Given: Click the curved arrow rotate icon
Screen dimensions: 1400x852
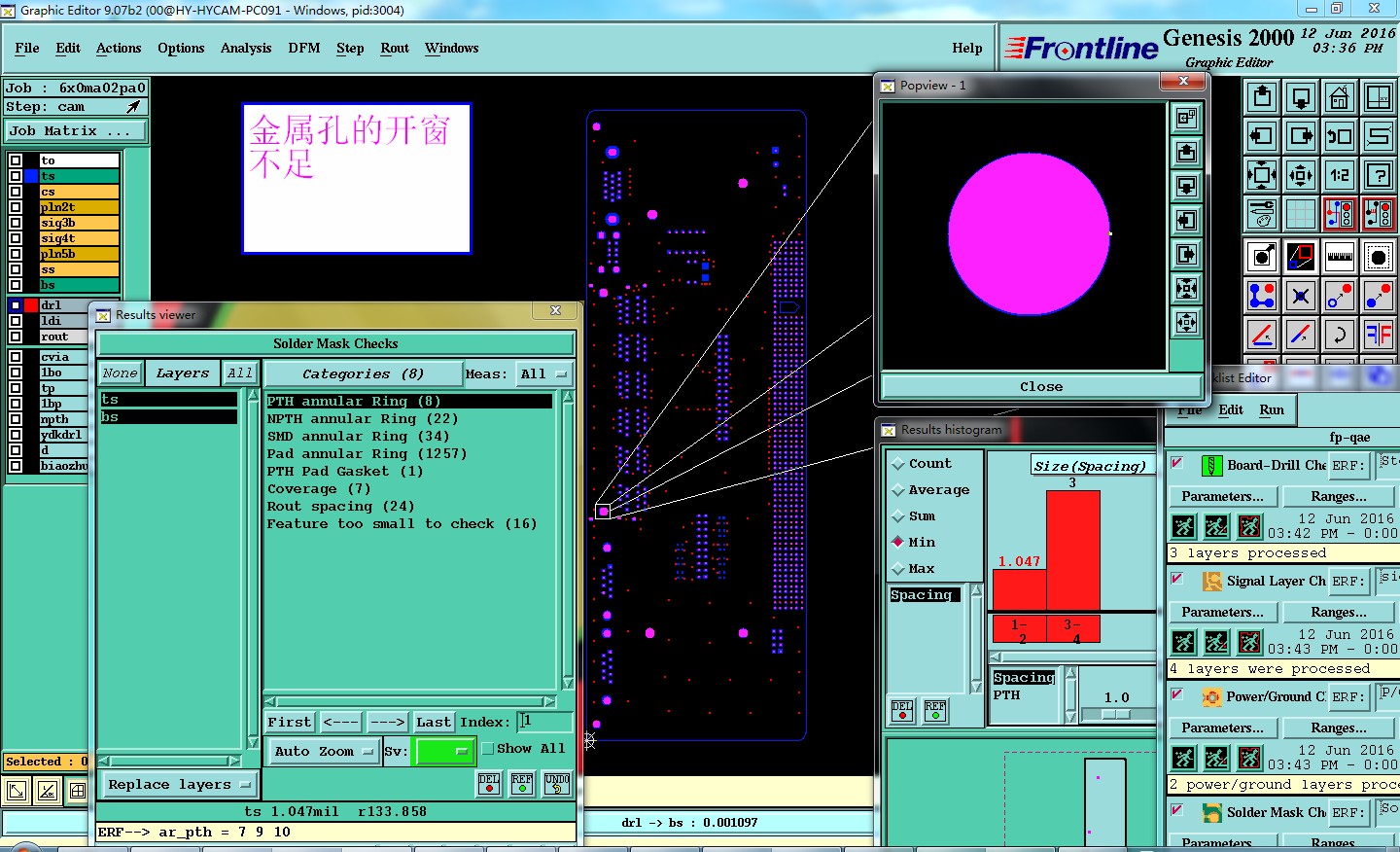Looking at the screenshot, I should tap(1340, 335).
